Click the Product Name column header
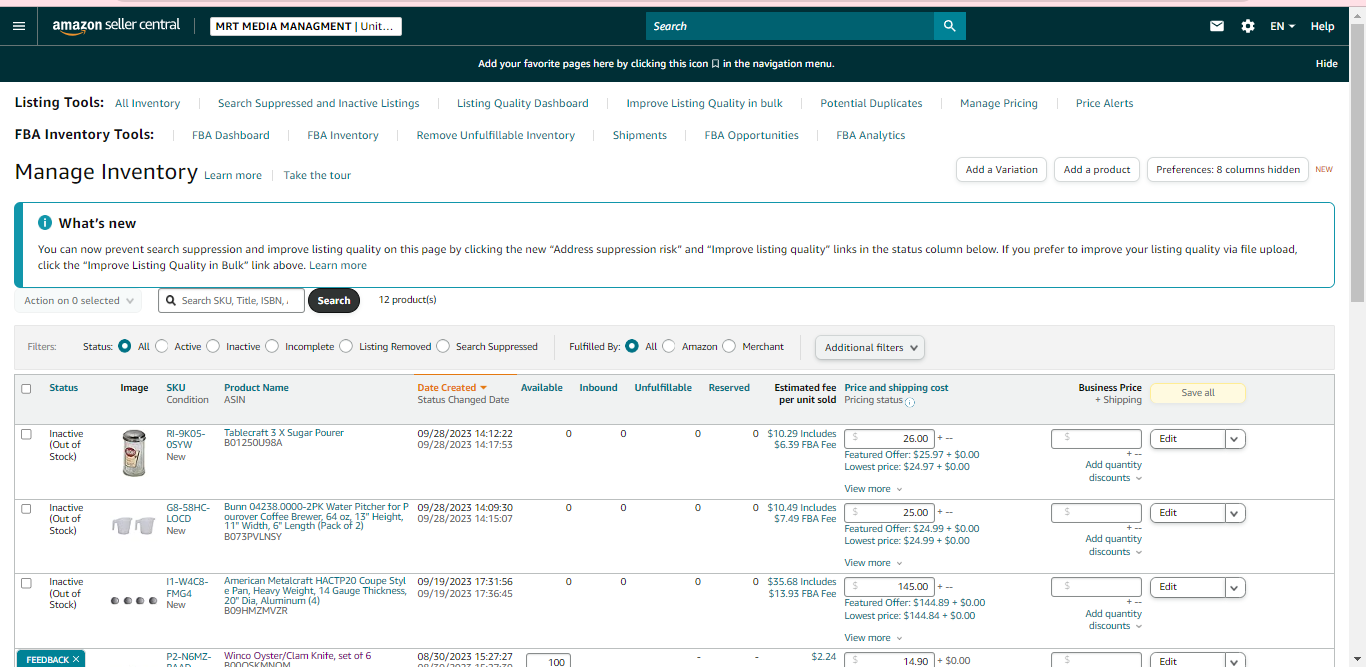The image size is (1366, 667). [x=256, y=388]
